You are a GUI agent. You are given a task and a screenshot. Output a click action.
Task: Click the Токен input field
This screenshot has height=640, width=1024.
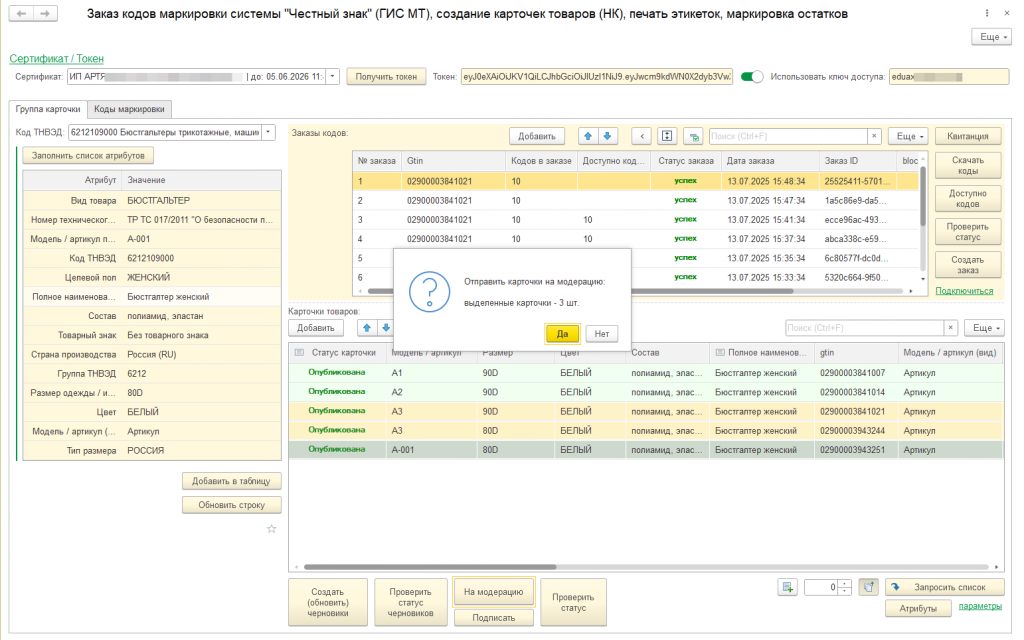click(x=596, y=76)
